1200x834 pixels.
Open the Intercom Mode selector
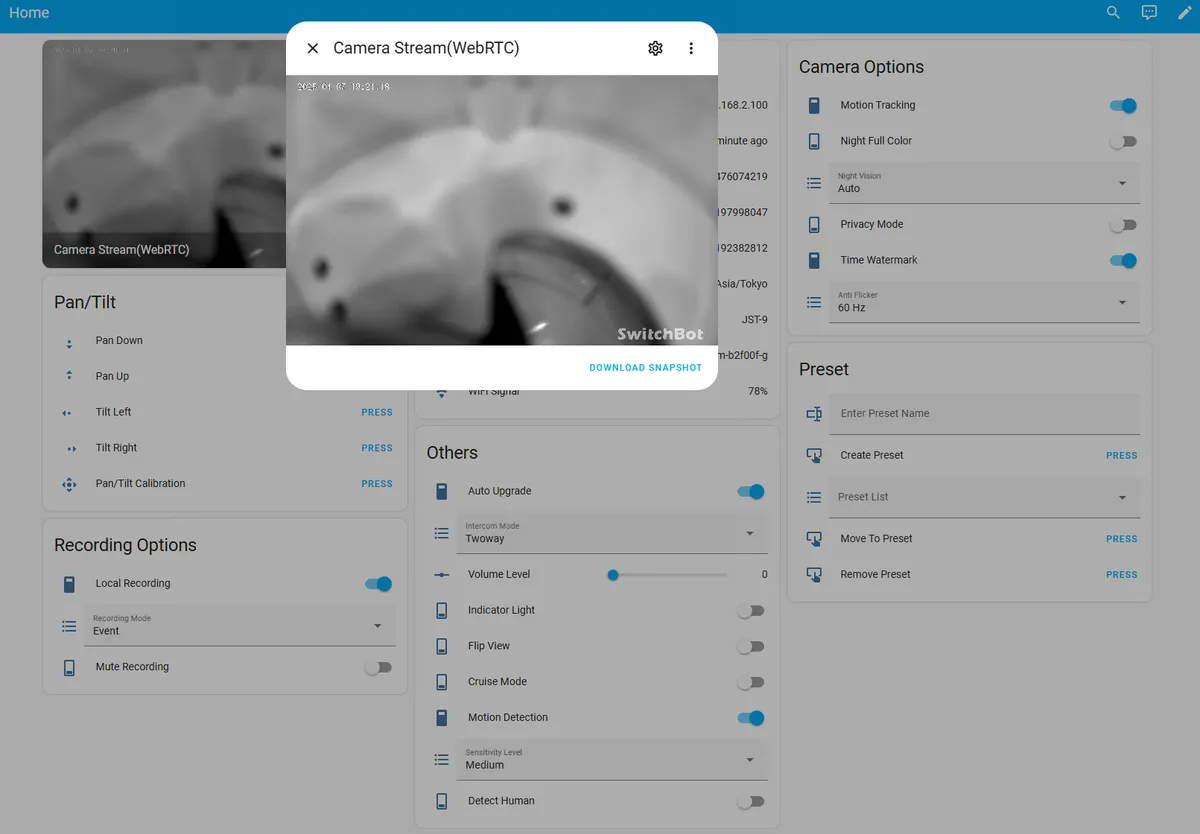click(x=612, y=533)
